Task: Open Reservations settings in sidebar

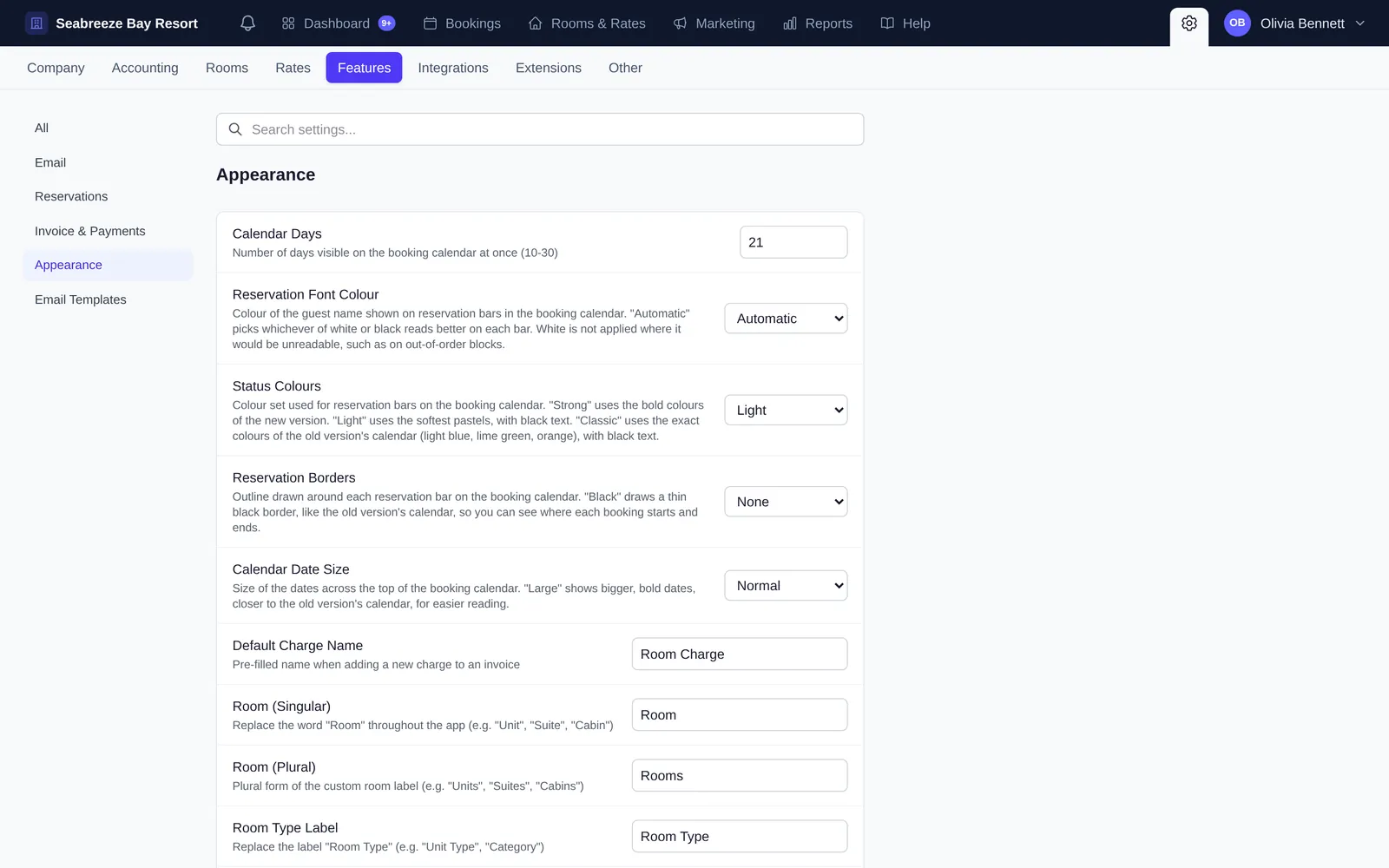Action: coord(108,196)
